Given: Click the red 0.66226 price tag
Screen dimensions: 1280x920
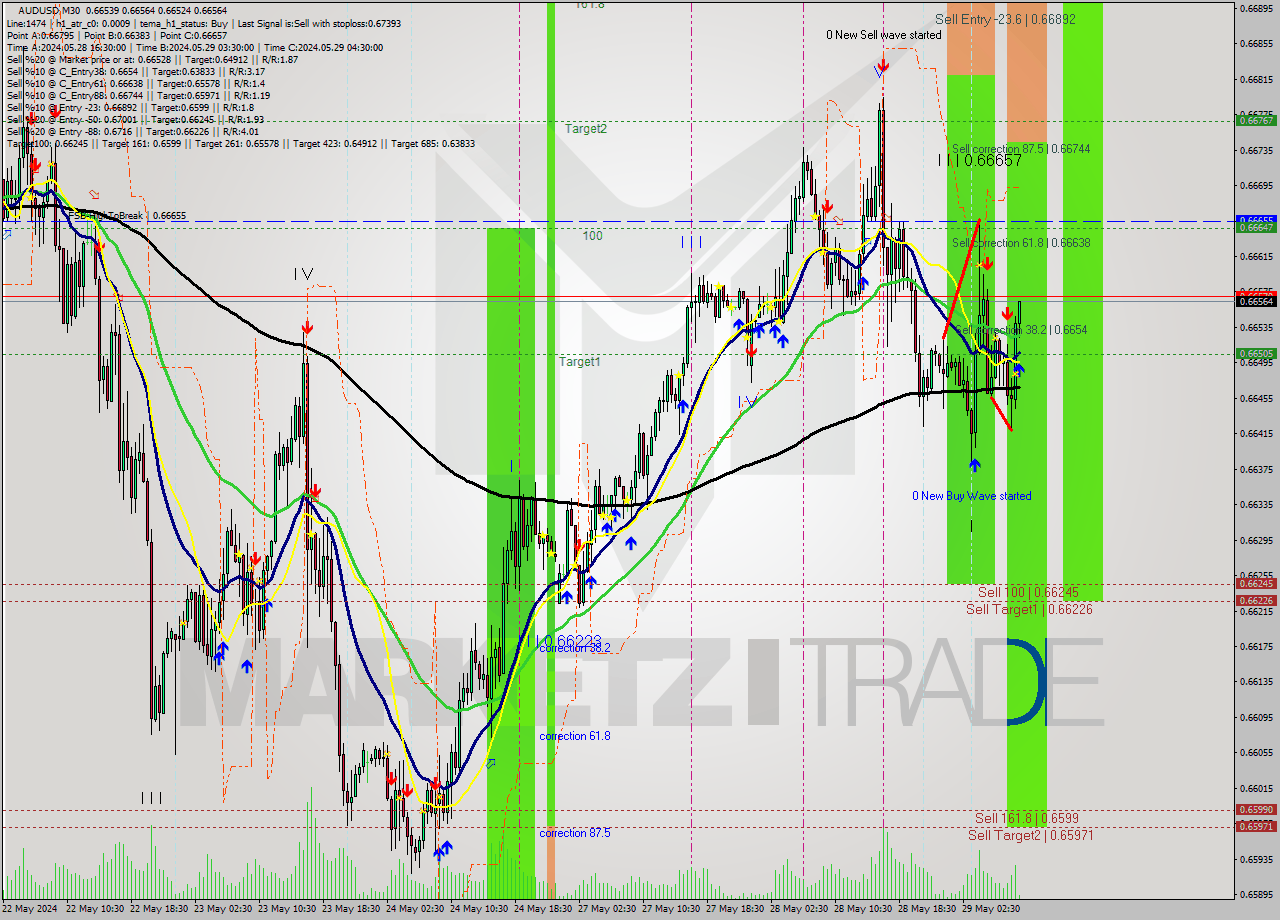Looking at the screenshot, I should pyautogui.click(x=1256, y=600).
